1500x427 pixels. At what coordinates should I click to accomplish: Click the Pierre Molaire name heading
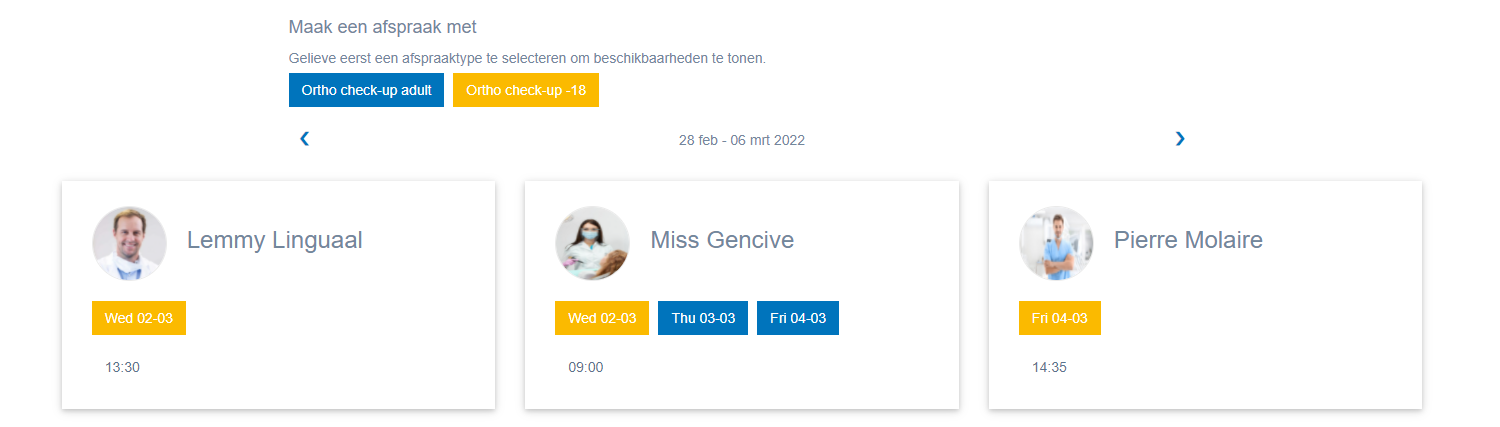click(1188, 240)
